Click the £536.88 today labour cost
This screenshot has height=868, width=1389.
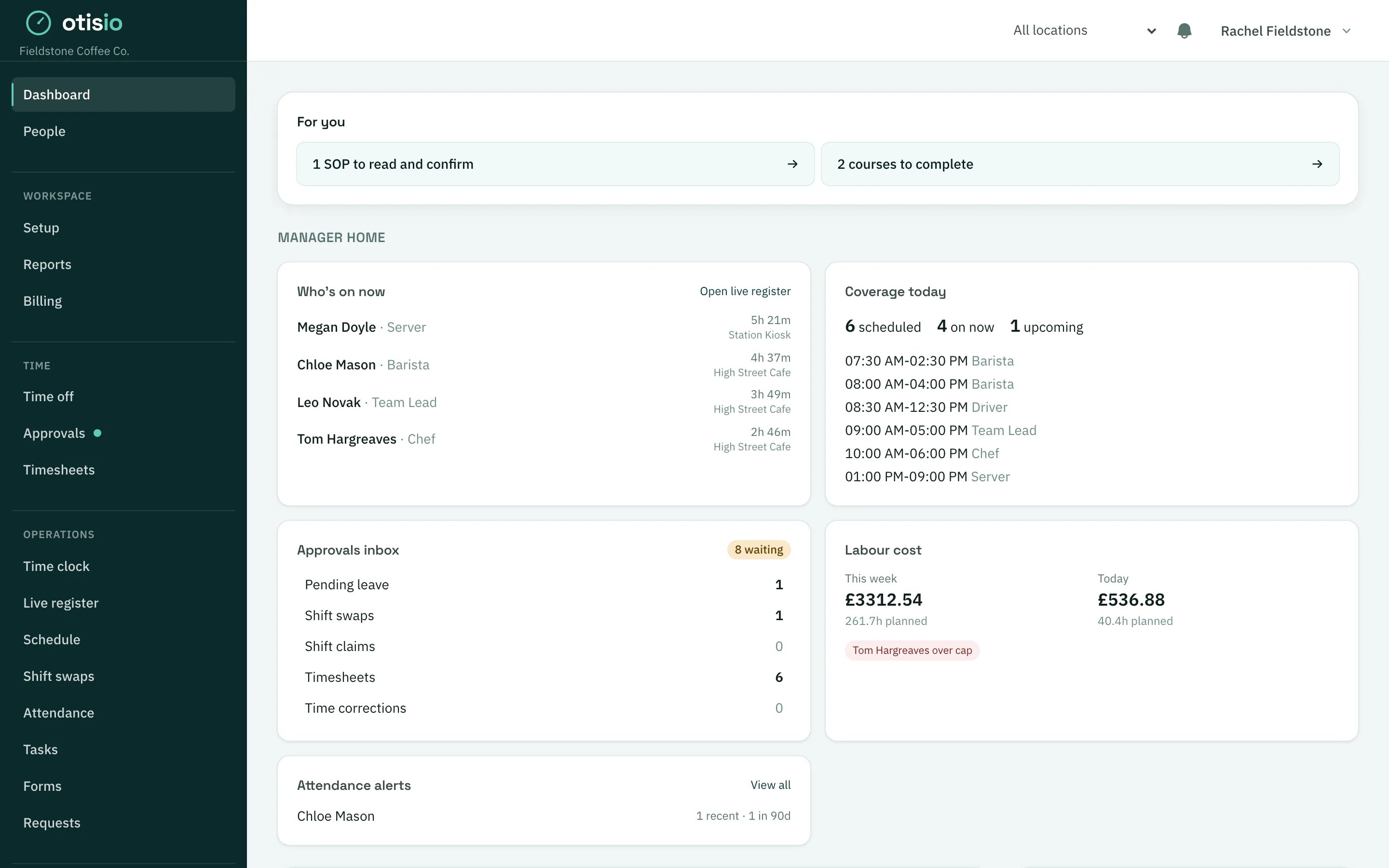pyautogui.click(x=1131, y=600)
